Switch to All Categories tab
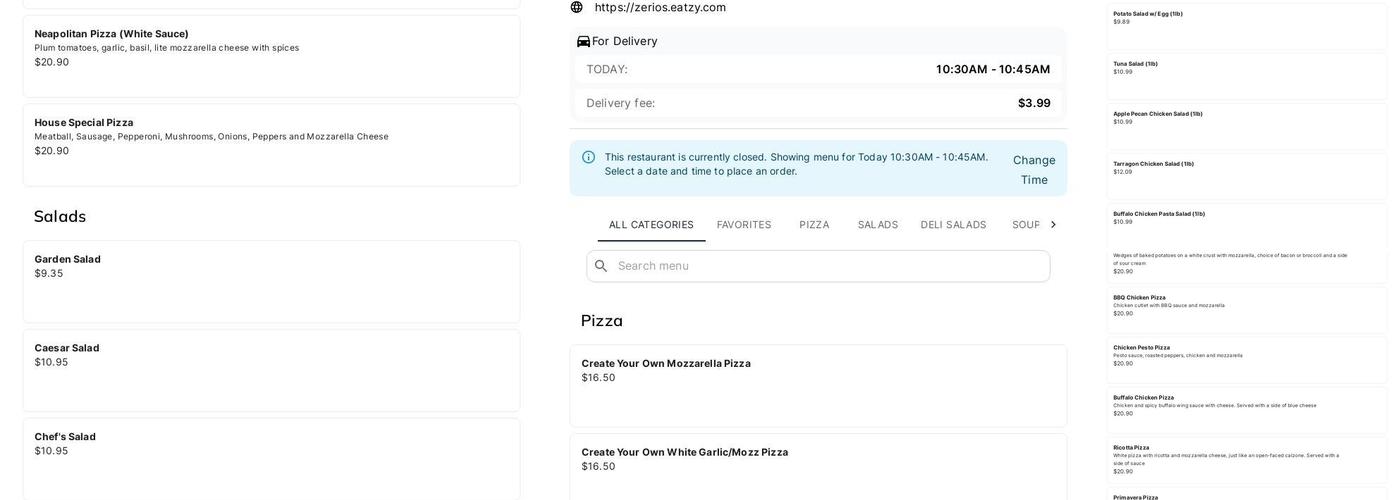Image resolution: width=1400 pixels, height=500 pixels. click(x=651, y=225)
